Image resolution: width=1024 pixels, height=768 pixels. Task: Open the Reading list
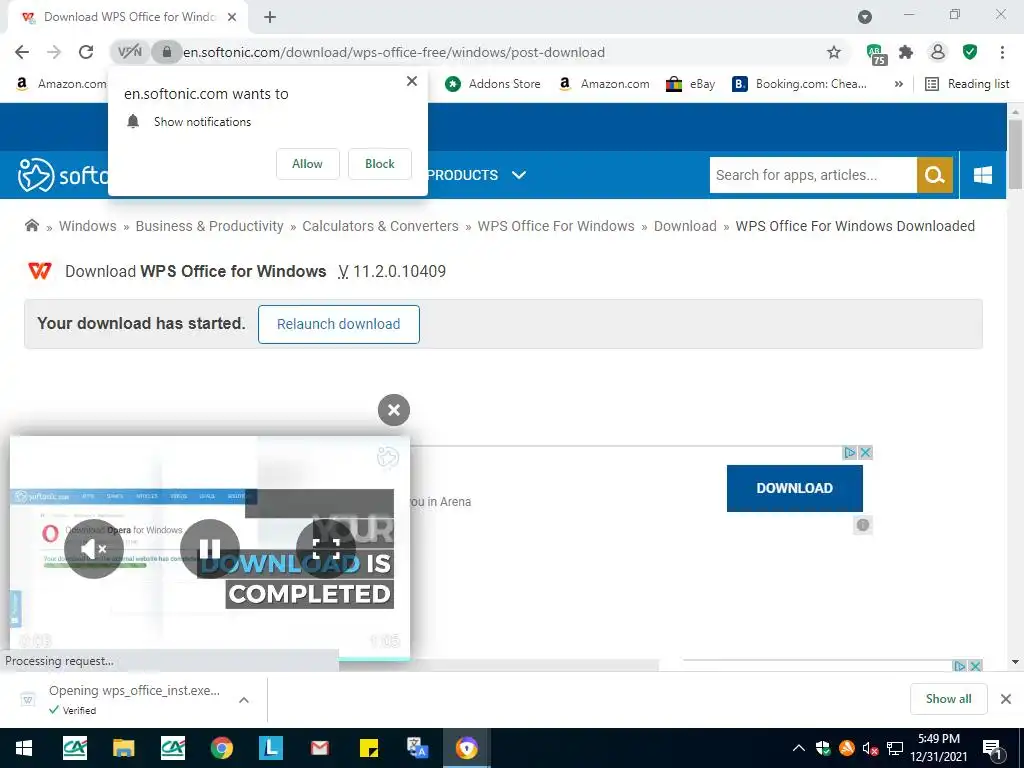coord(967,84)
